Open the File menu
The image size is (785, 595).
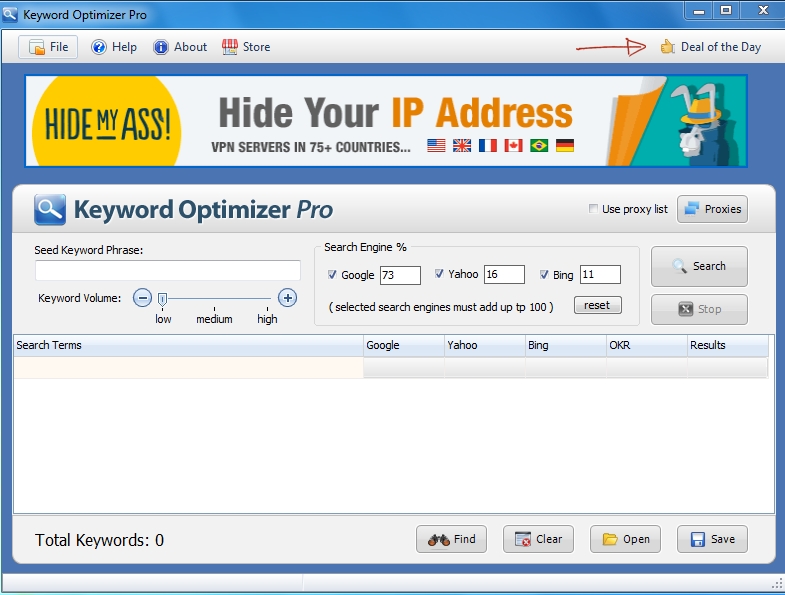pos(48,47)
